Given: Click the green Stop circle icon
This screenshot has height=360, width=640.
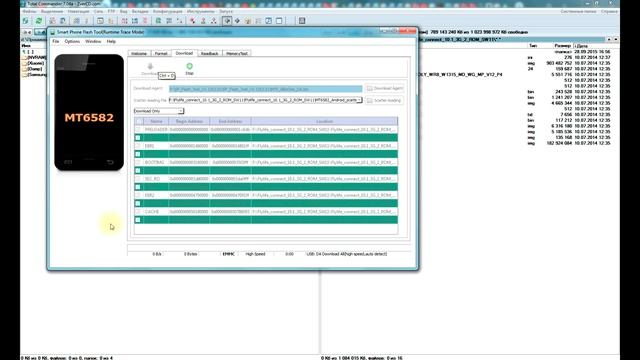Looking at the screenshot, I should click(189, 66).
